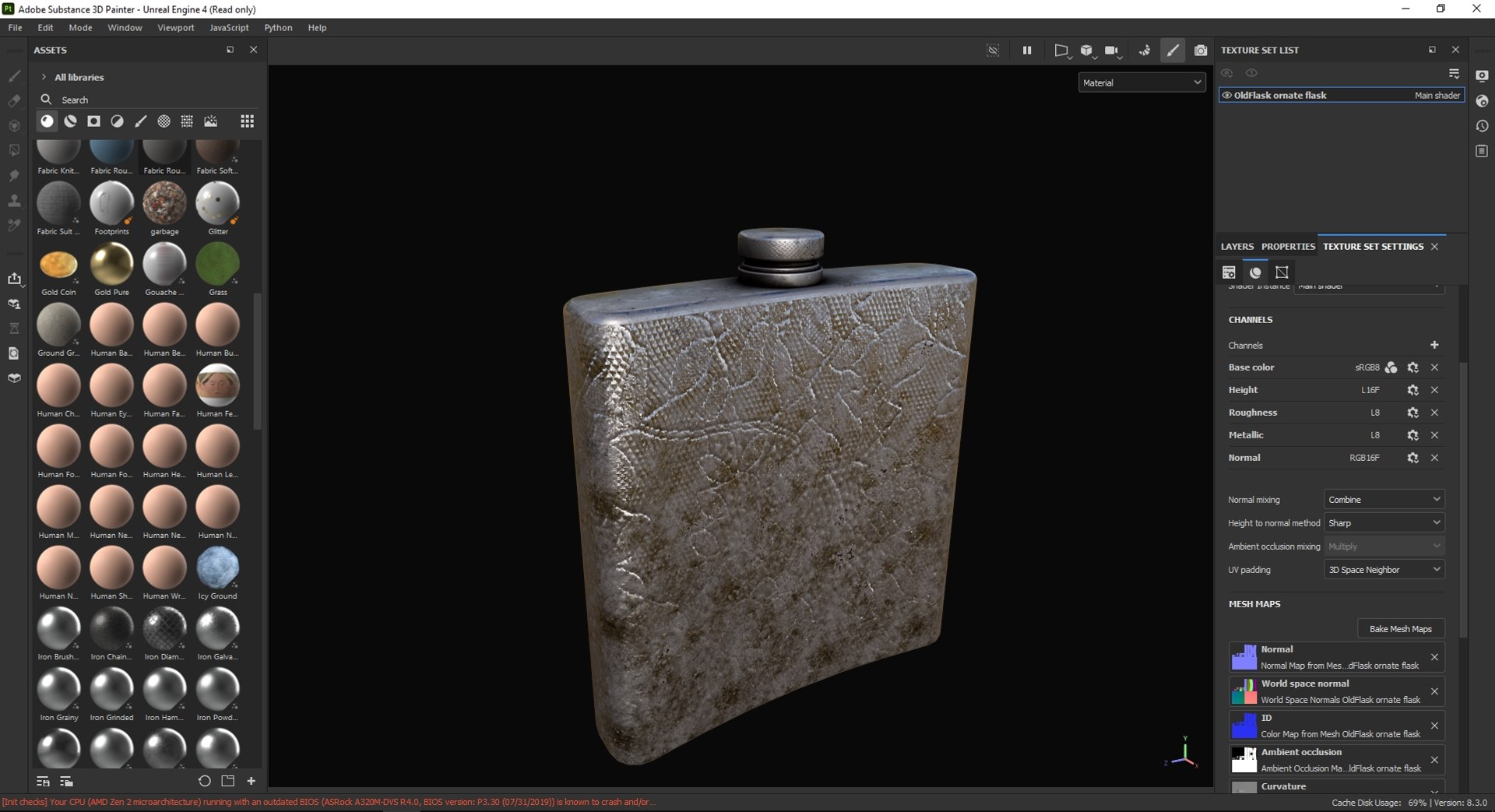Click the hourglass baking icon in left sidebar
This screenshot has height=812, width=1495.
click(x=14, y=328)
